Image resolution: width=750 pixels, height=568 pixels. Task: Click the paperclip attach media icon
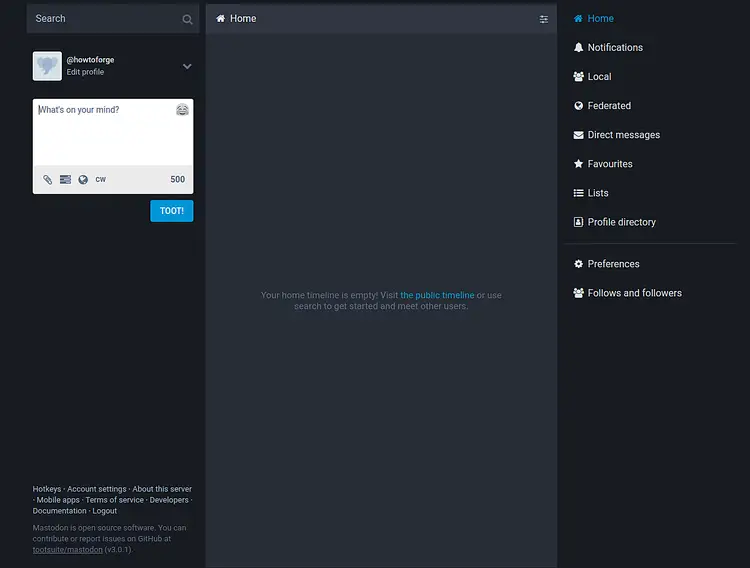click(47, 180)
